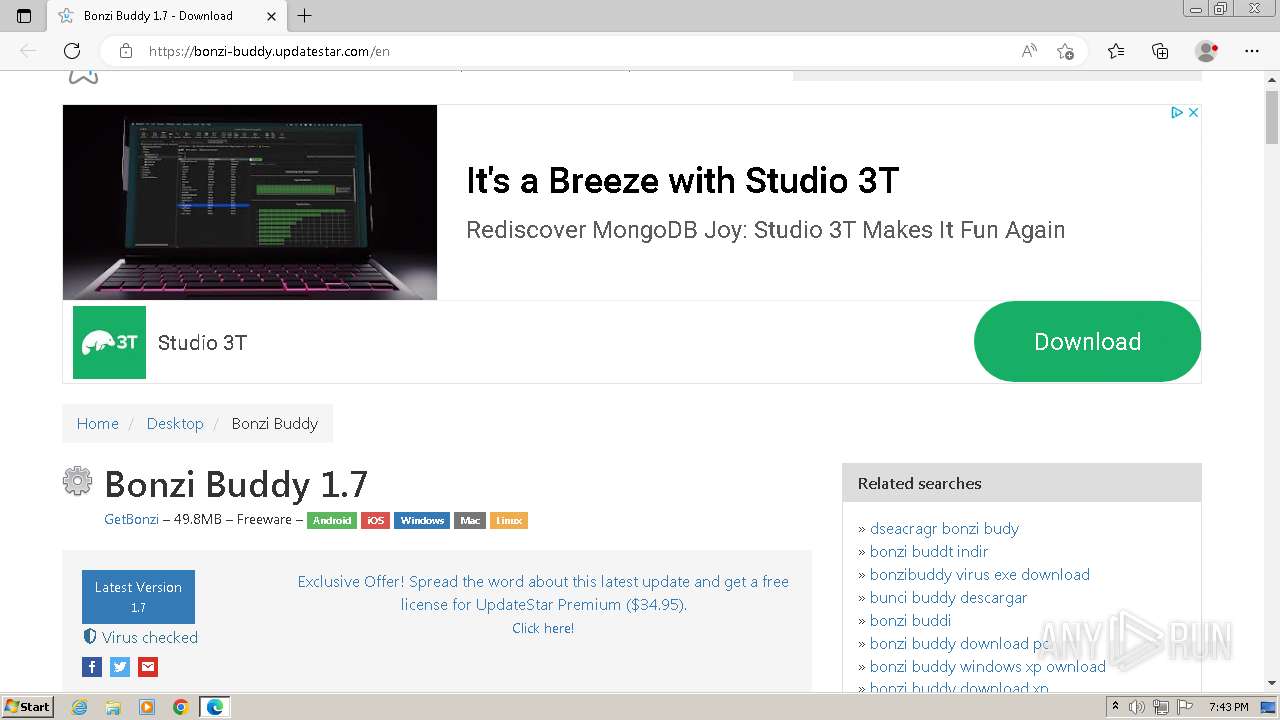This screenshot has height=720, width=1280.
Task: Click scrollbar down arrow
Action: [1271, 683]
